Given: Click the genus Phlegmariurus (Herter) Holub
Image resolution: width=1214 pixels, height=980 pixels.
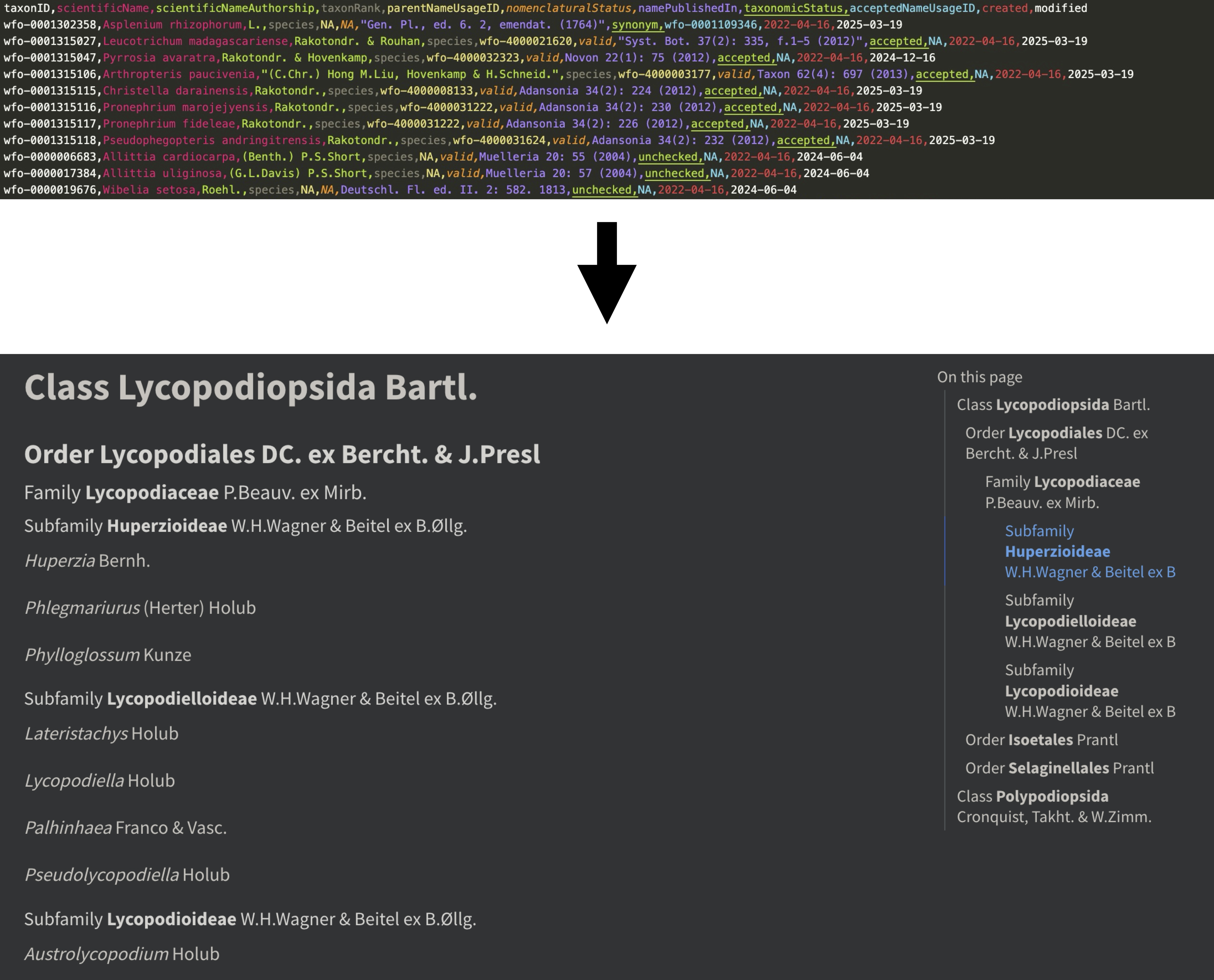Looking at the screenshot, I should click(x=140, y=608).
